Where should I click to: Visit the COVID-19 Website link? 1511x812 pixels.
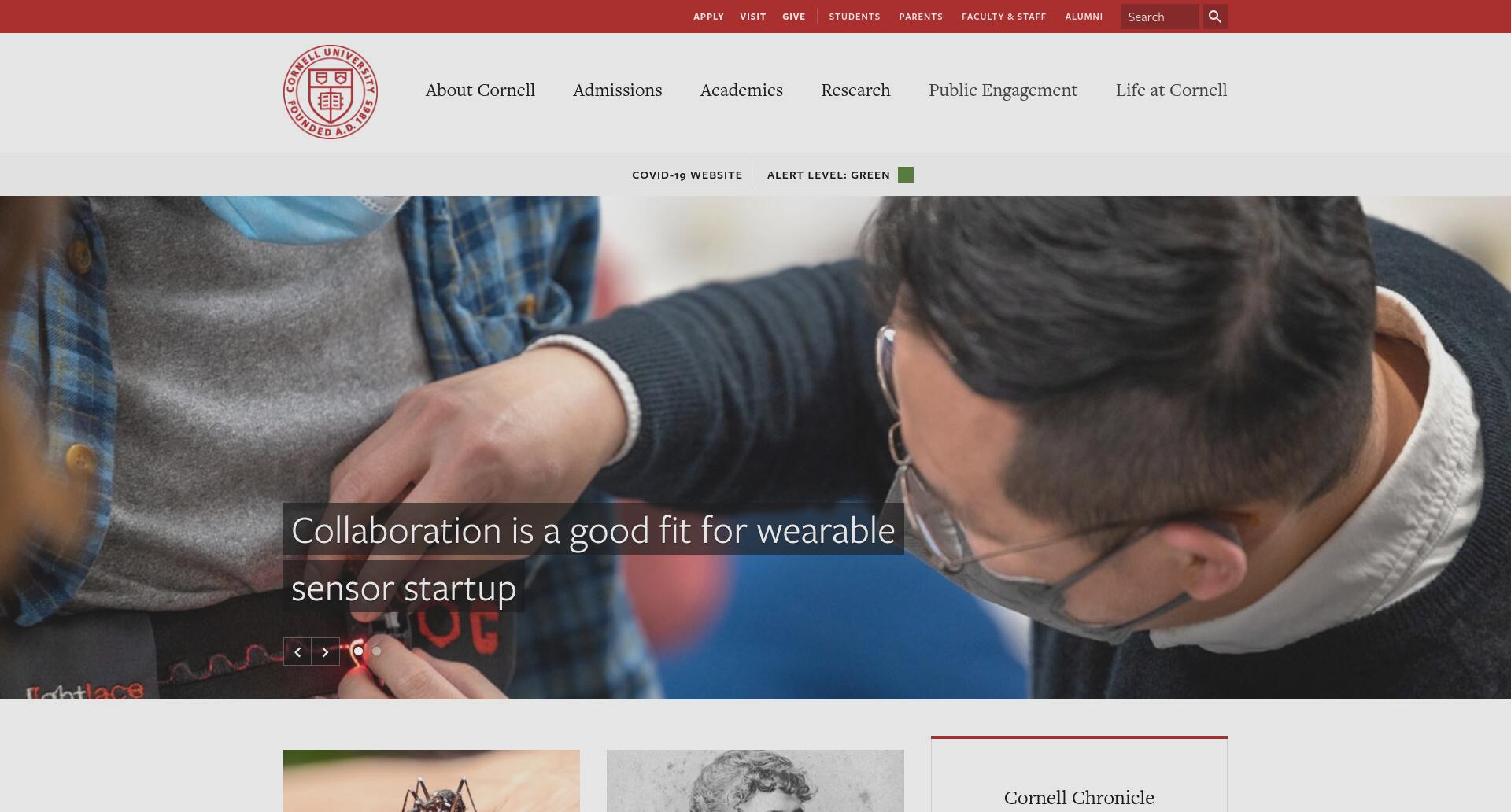pyautogui.click(x=687, y=175)
